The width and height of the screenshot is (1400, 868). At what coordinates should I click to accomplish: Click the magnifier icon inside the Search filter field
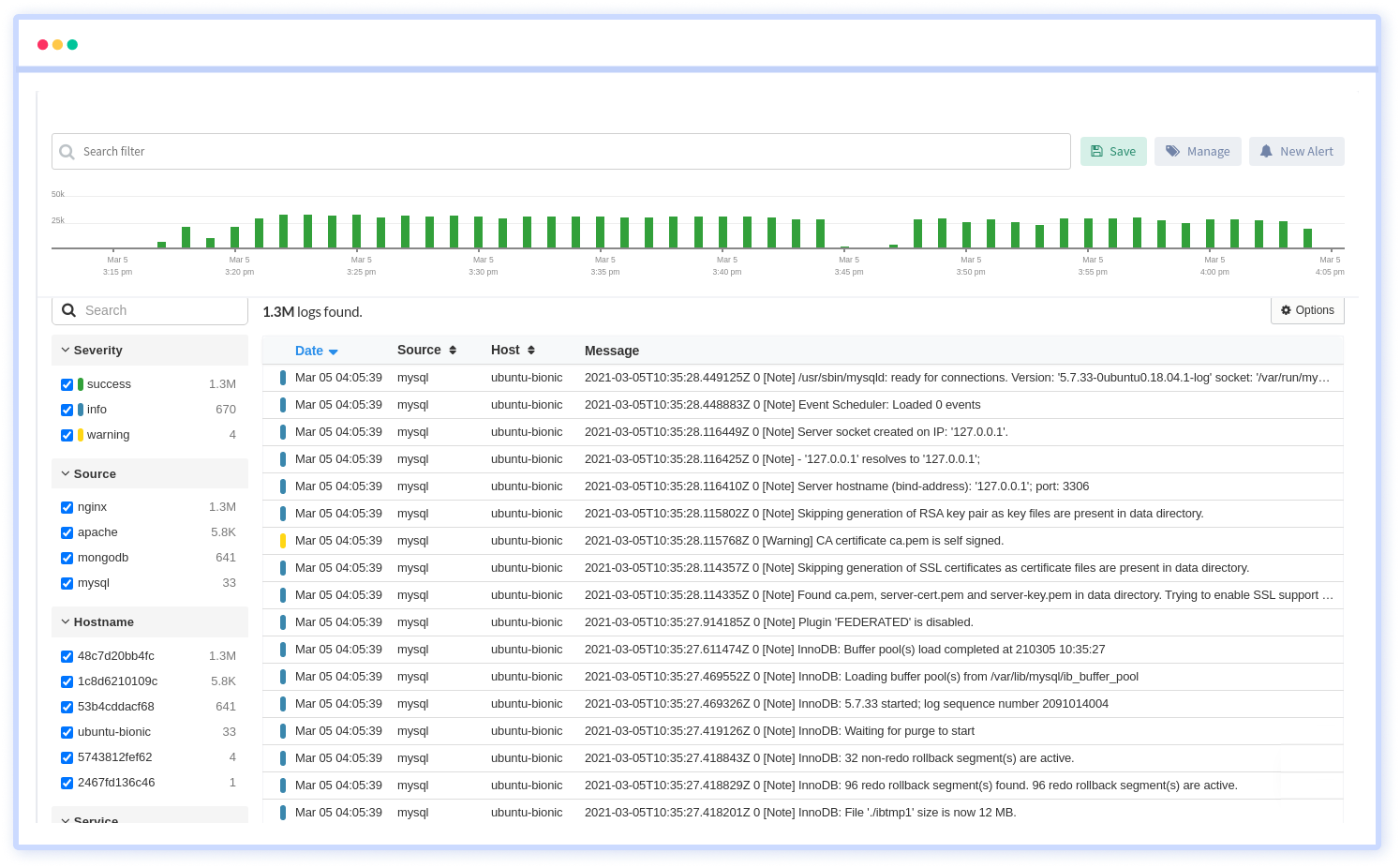click(67, 151)
